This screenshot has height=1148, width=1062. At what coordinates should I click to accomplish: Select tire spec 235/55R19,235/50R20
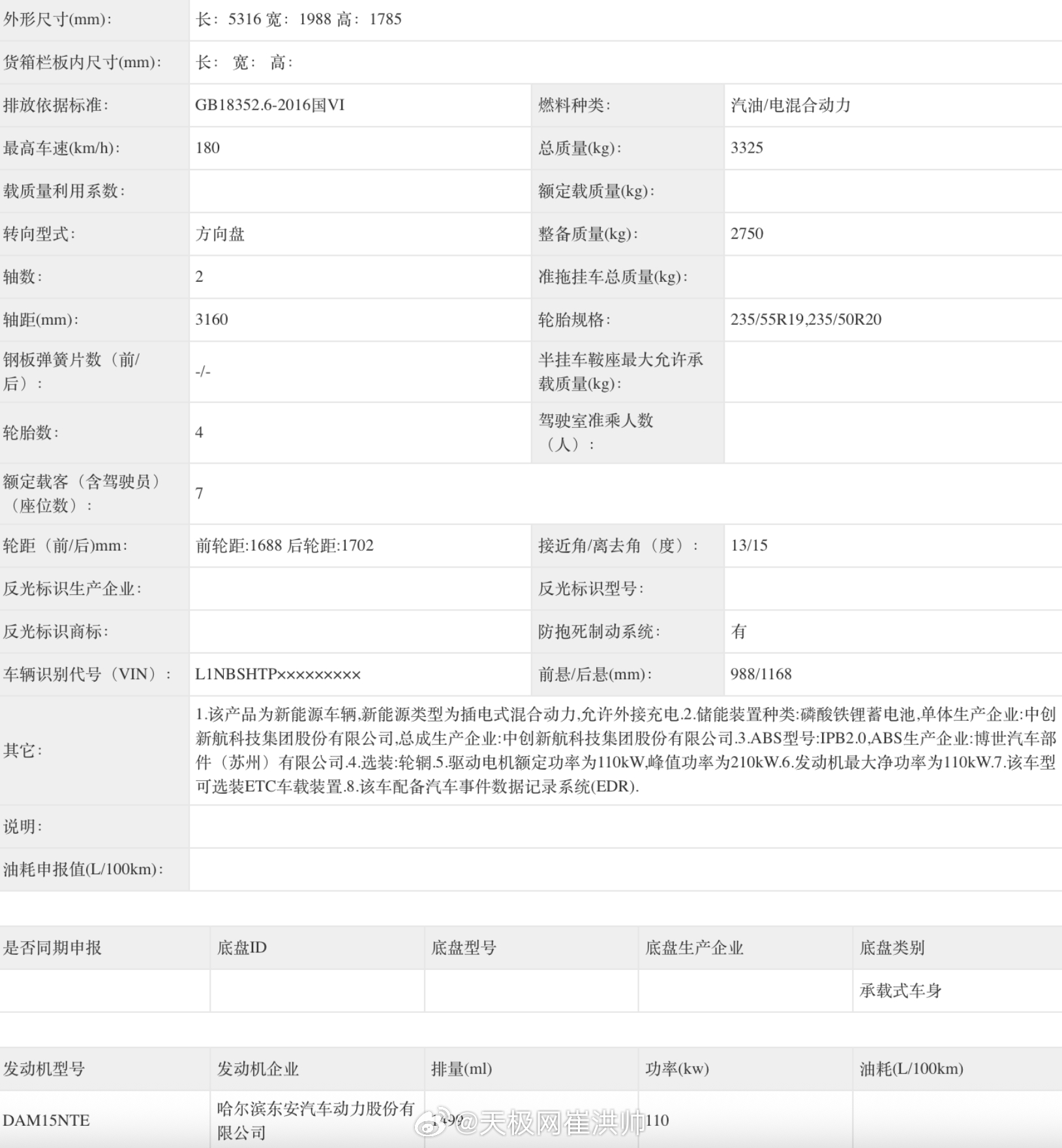[806, 320]
